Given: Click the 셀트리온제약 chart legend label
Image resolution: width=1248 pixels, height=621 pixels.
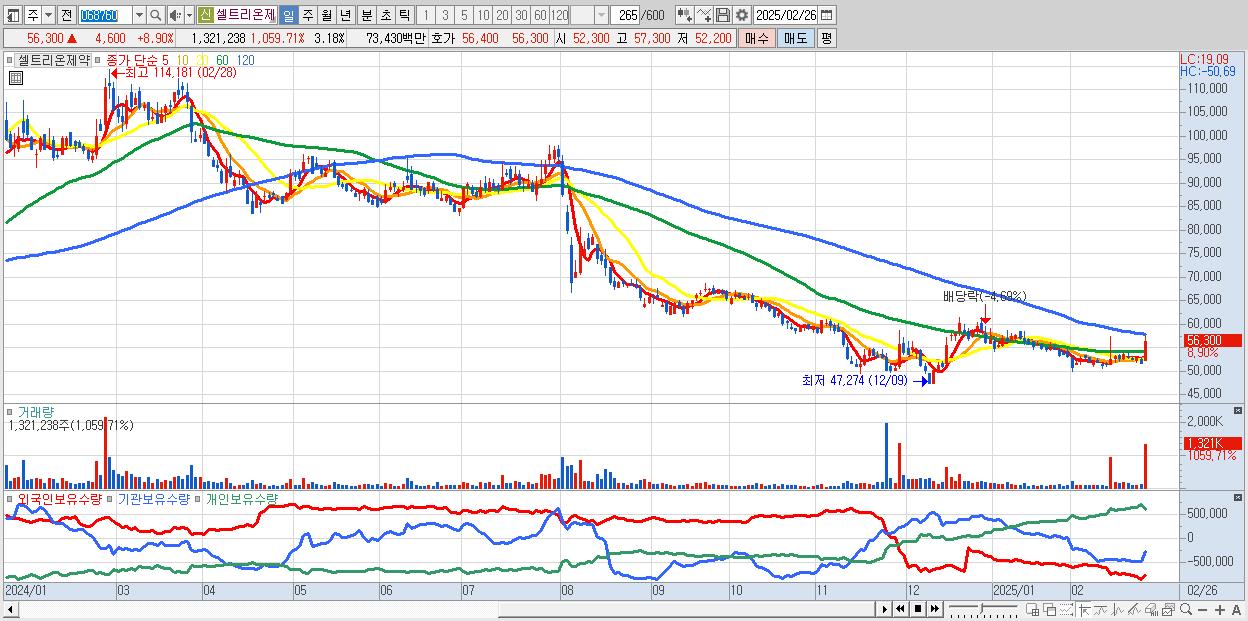Looking at the screenshot, I should 54,60.
